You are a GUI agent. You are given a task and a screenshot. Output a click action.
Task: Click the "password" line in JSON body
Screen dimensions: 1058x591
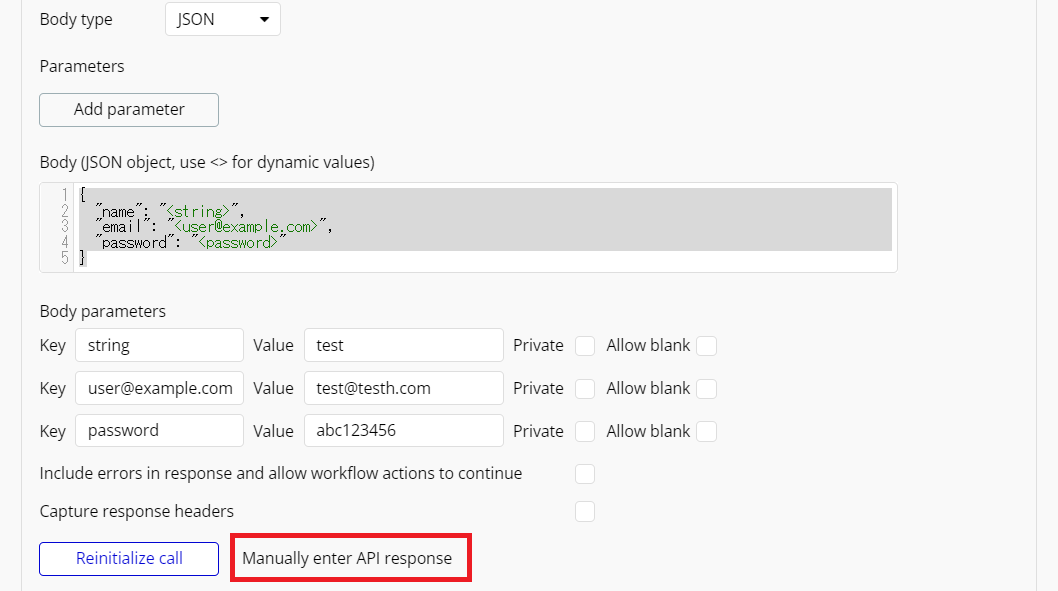192,242
